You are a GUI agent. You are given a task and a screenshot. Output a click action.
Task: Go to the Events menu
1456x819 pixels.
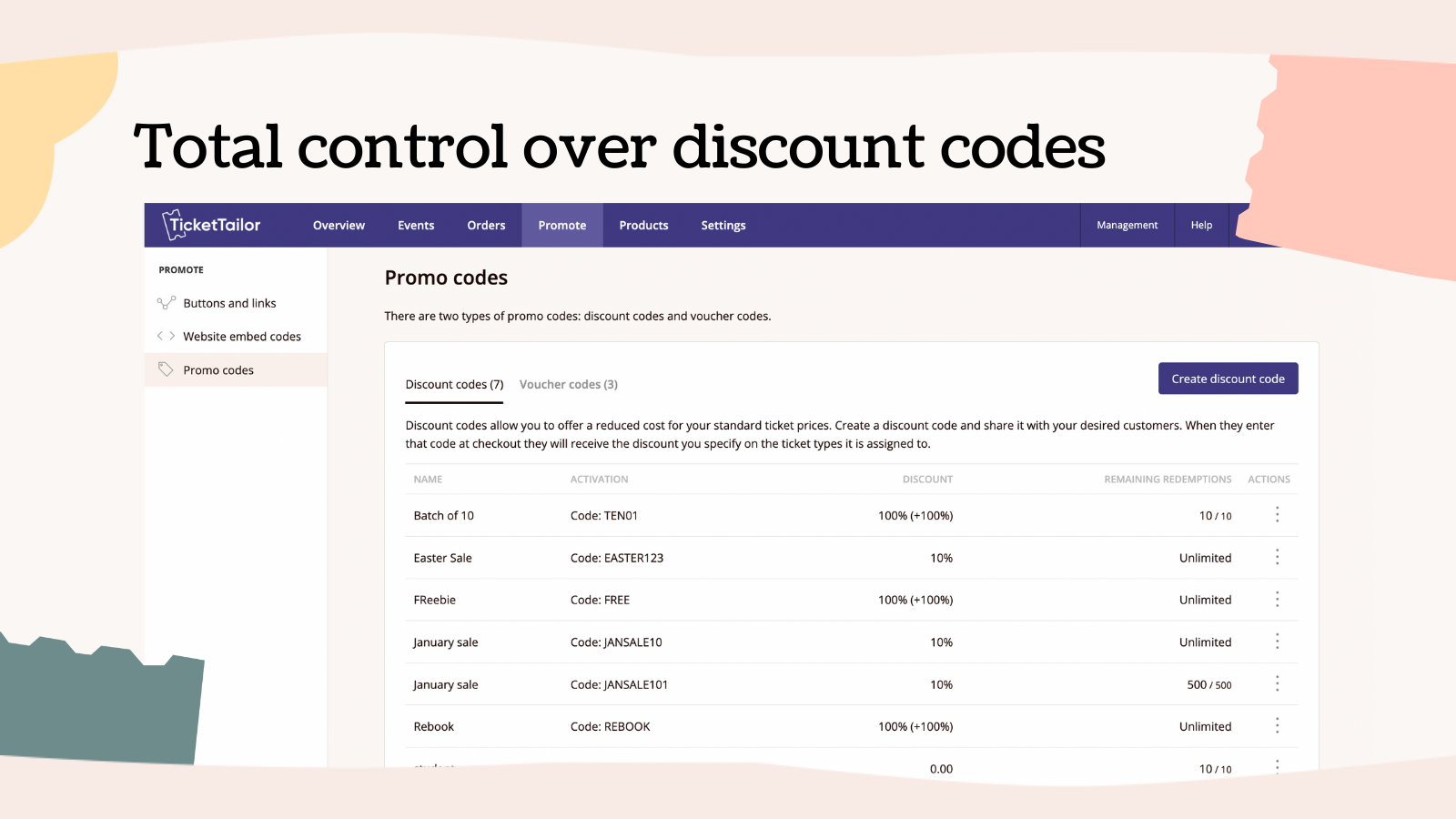(x=416, y=226)
